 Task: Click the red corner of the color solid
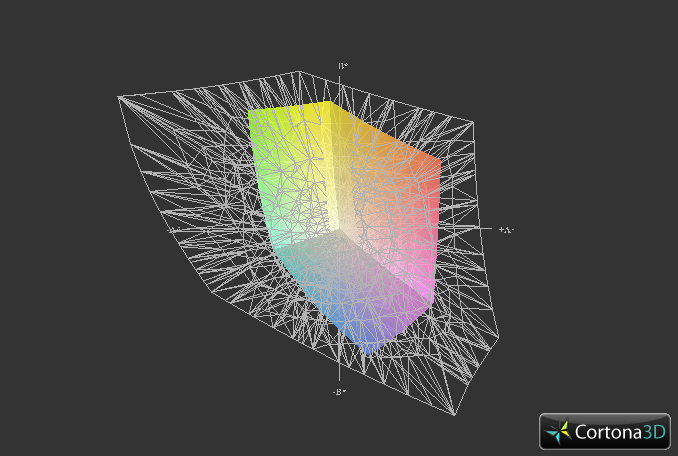click(436, 160)
